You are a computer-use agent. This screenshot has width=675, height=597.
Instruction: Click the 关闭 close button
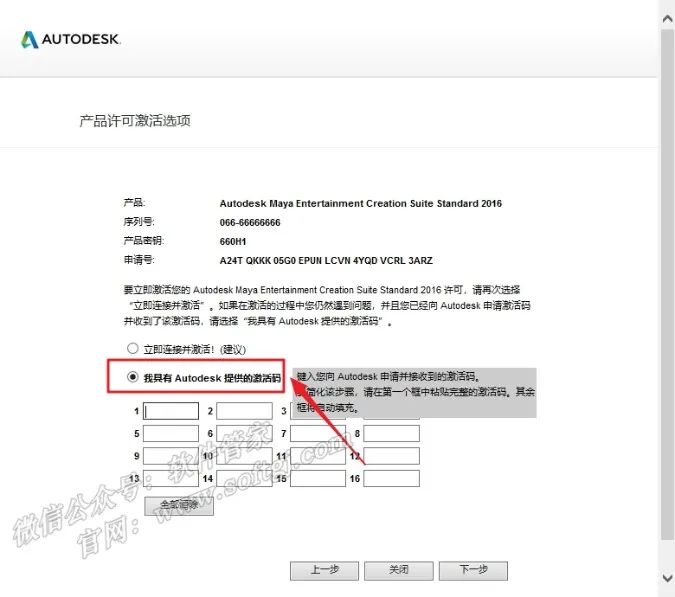(x=399, y=571)
